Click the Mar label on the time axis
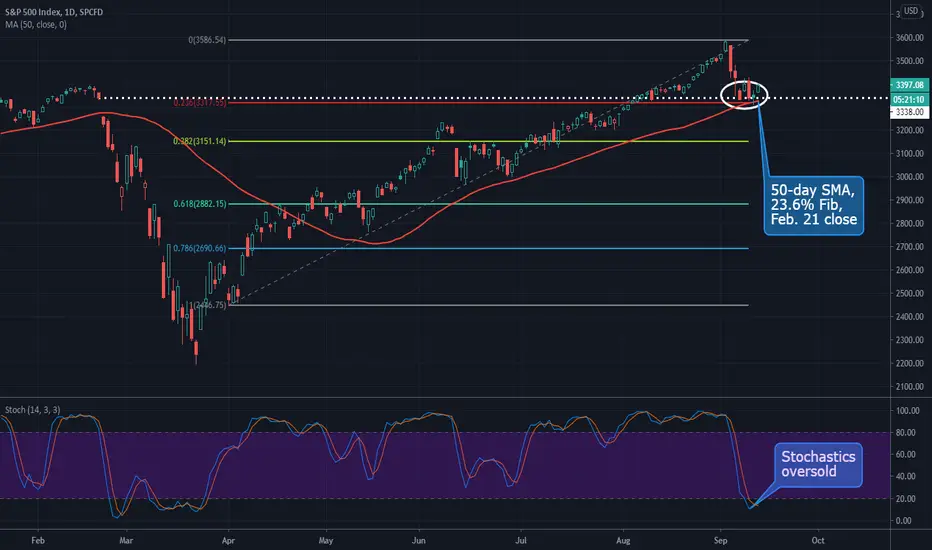This screenshot has height=550, width=932. coord(126,540)
